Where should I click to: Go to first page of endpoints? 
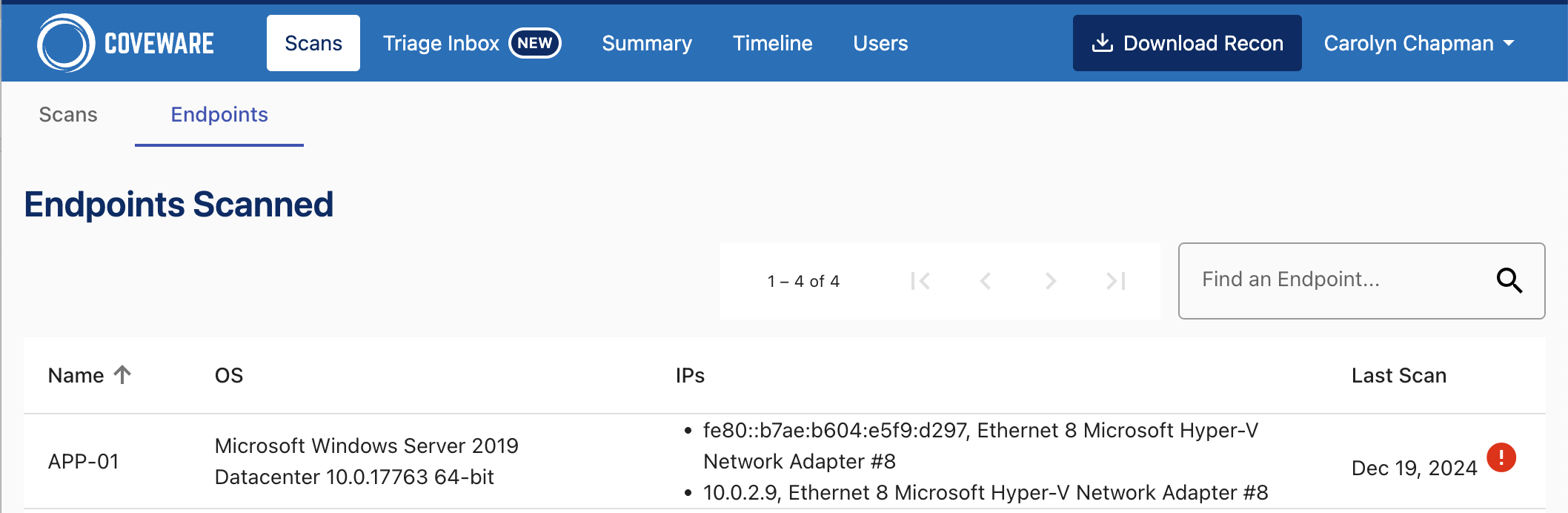click(920, 281)
